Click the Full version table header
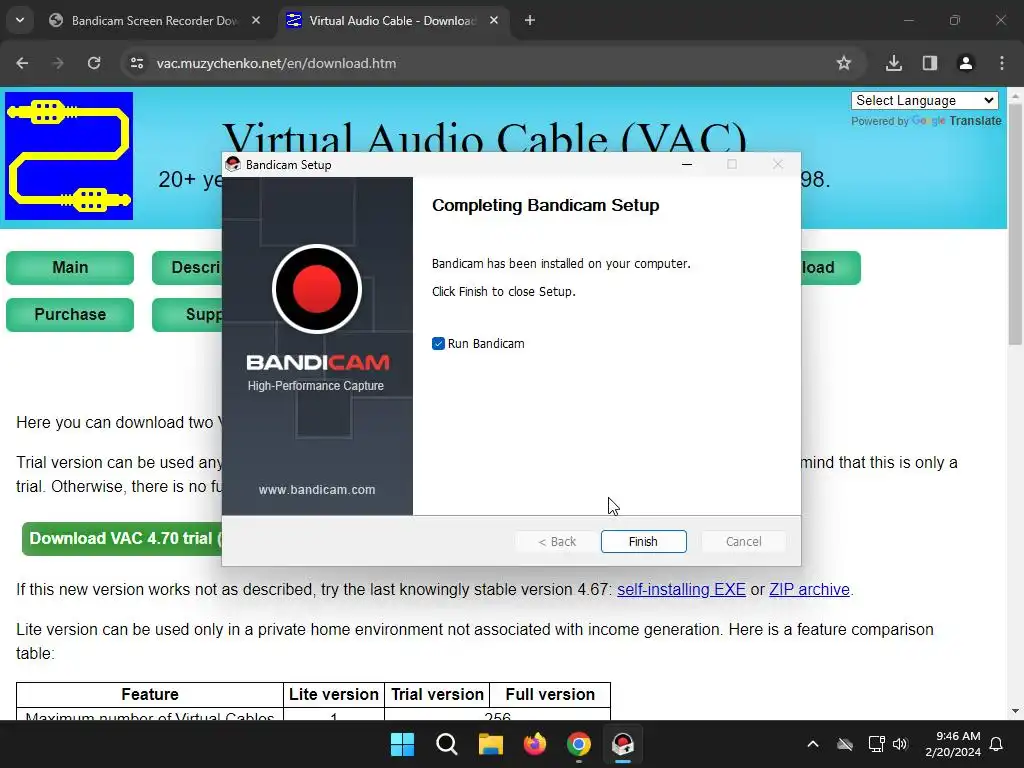The image size is (1024, 768). tap(550, 694)
